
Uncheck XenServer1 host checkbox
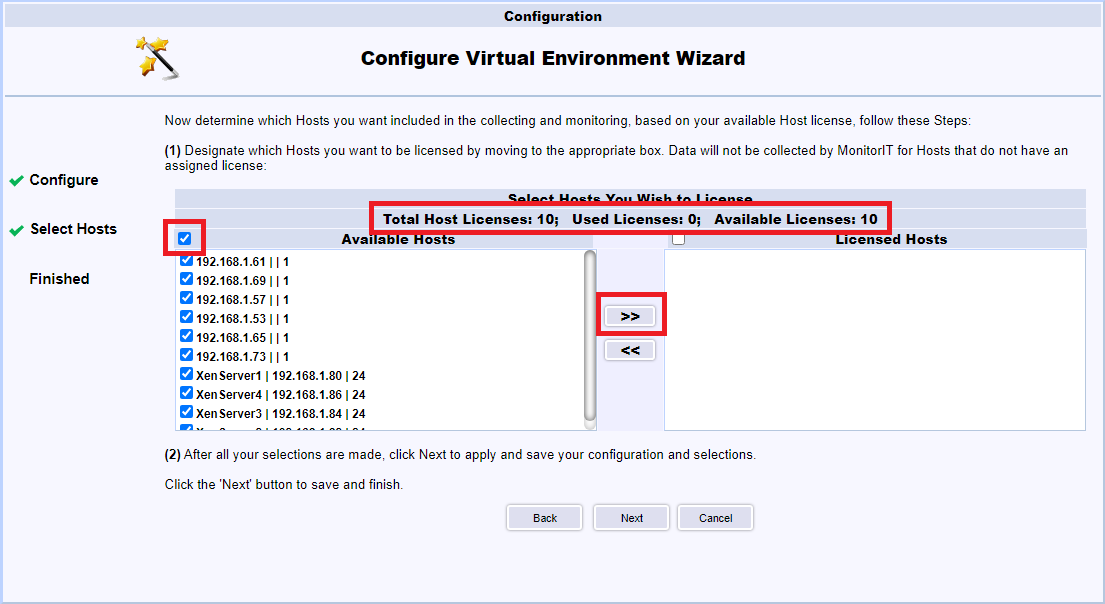[186, 374]
